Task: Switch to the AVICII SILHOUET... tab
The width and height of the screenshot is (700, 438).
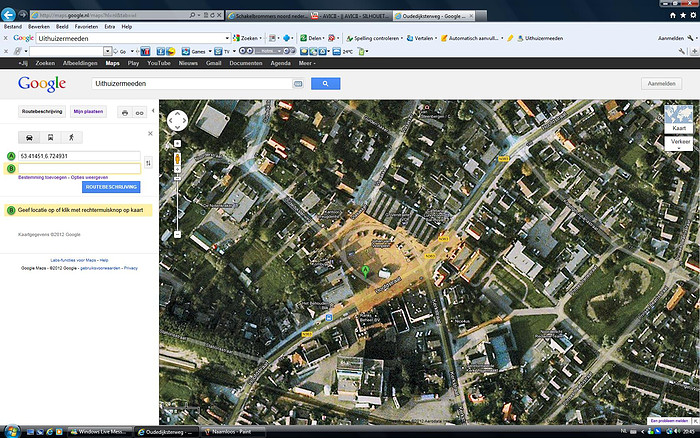Action: coord(350,16)
